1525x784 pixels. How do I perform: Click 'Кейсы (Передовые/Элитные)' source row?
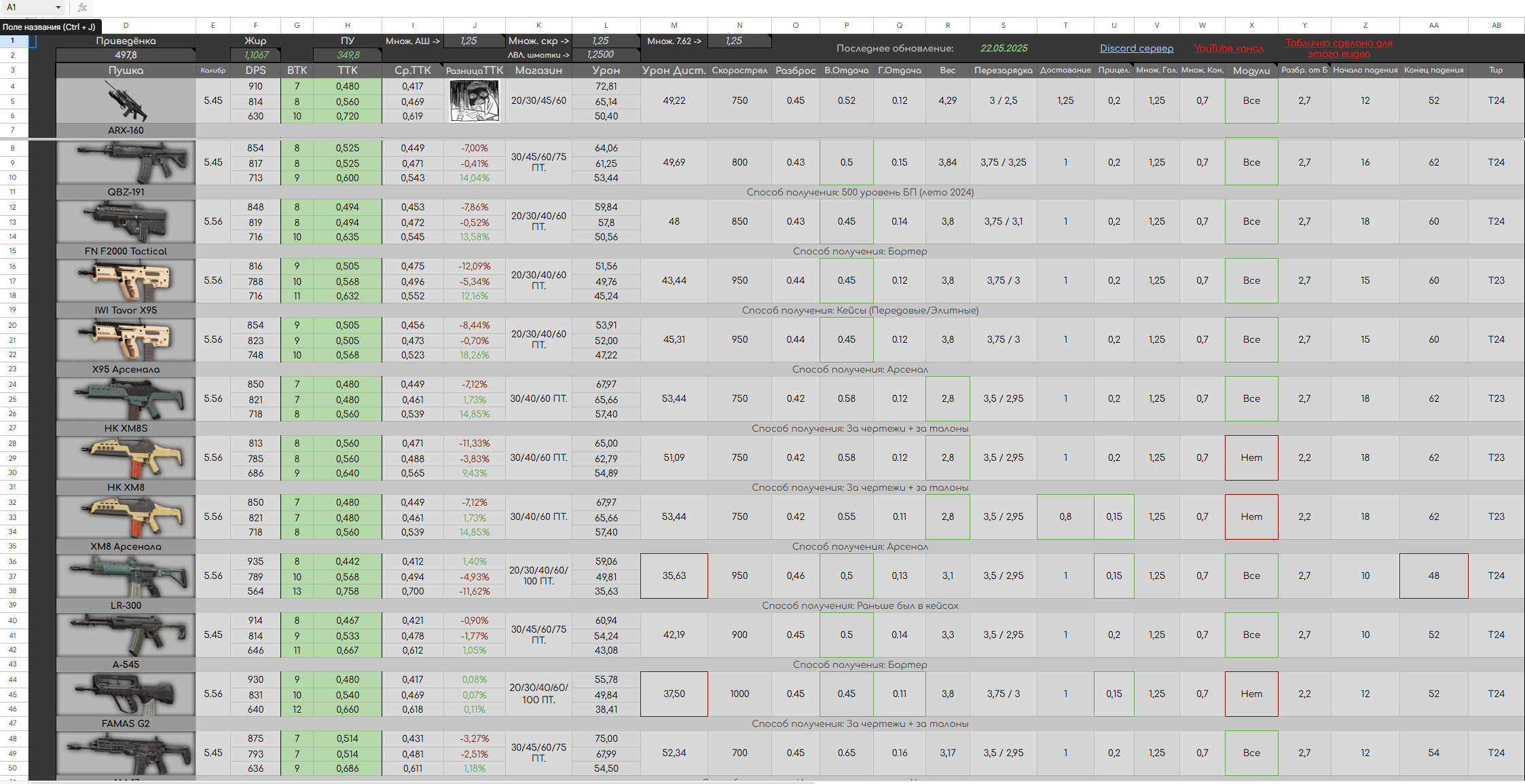(860, 310)
